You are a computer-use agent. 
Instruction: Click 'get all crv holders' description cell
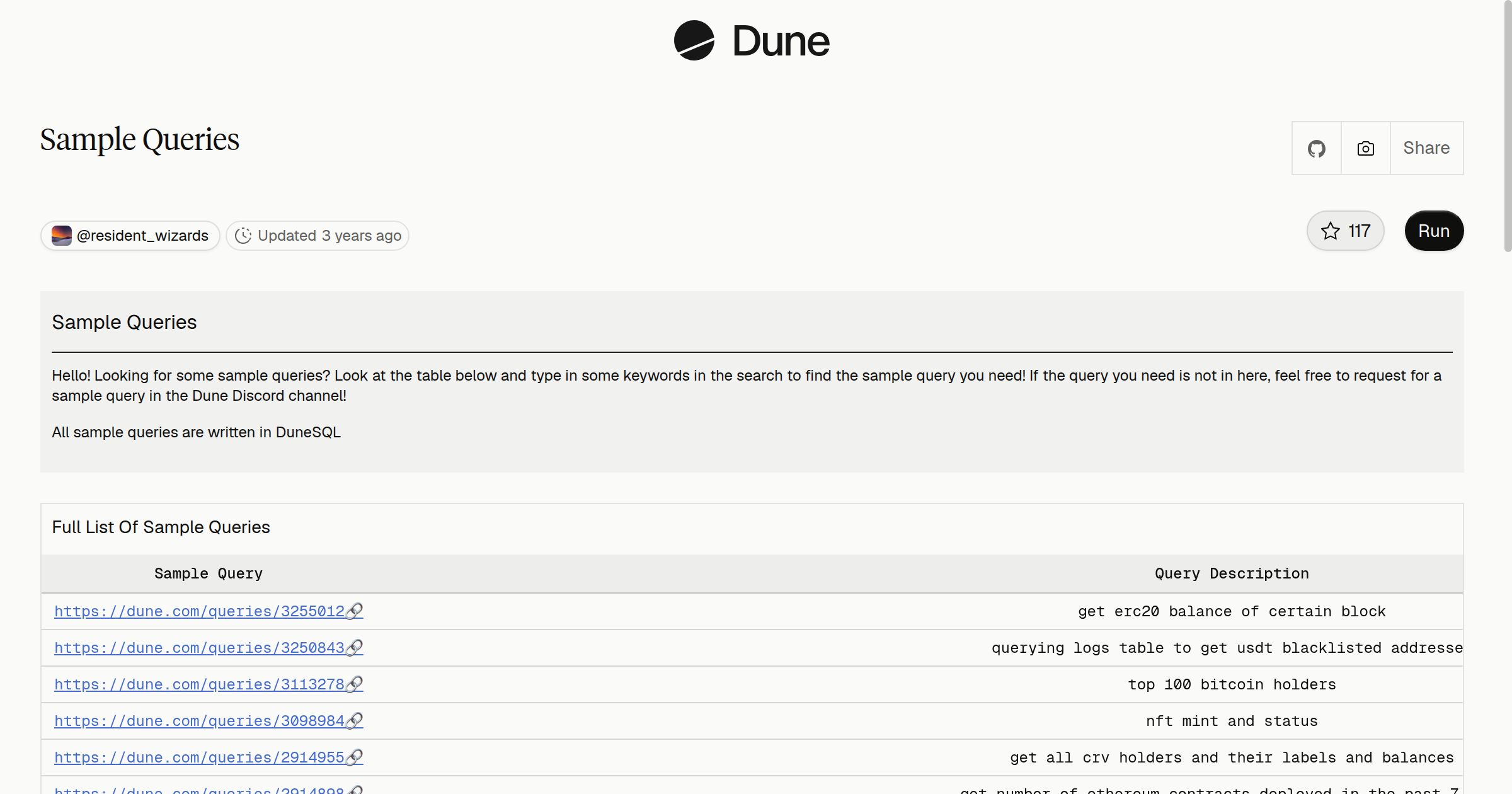[1232, 757]
